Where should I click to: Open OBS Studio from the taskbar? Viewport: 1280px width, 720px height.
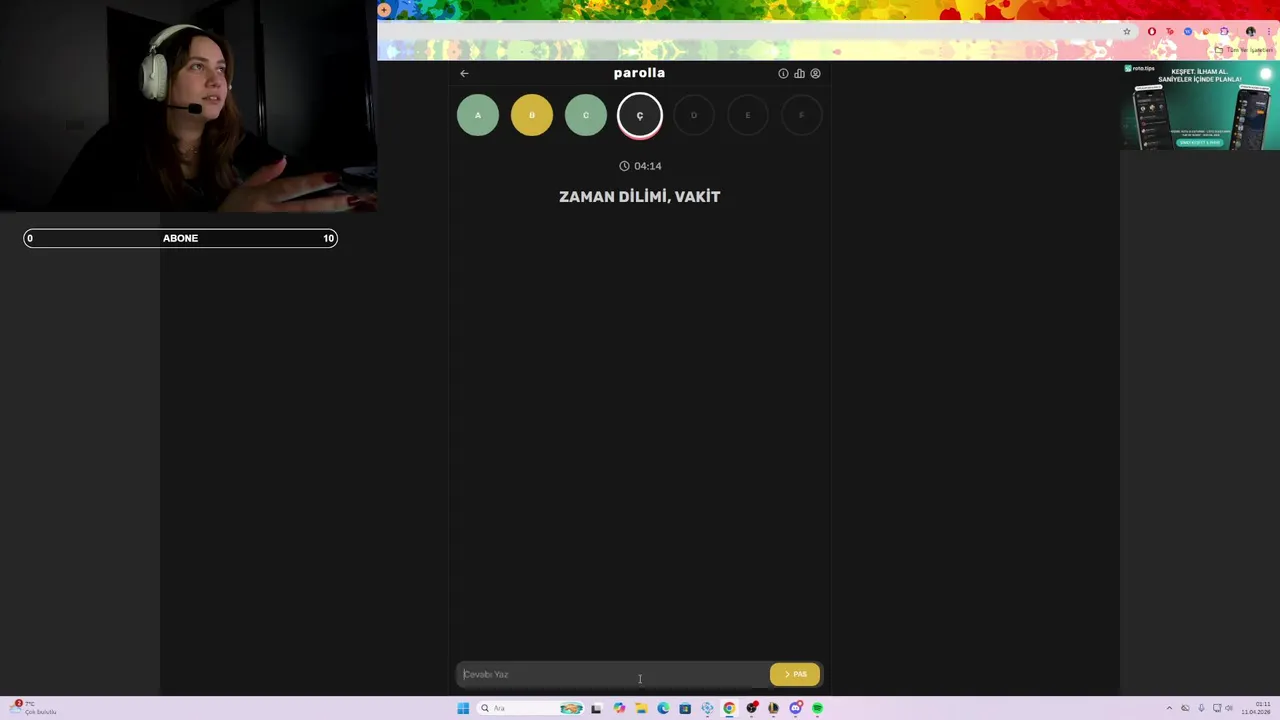tap(752, 708)
